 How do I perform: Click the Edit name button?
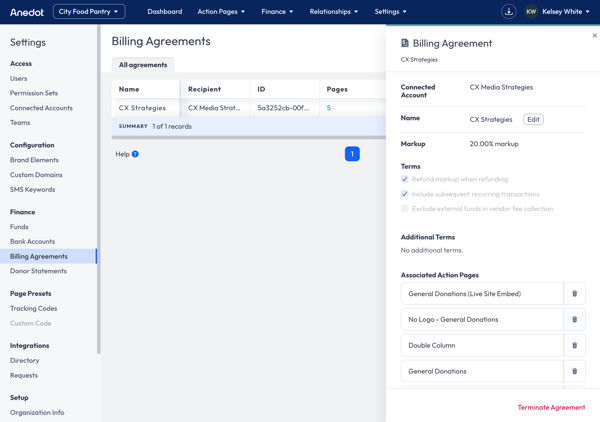pyautogui.click(x=533, y=119)
